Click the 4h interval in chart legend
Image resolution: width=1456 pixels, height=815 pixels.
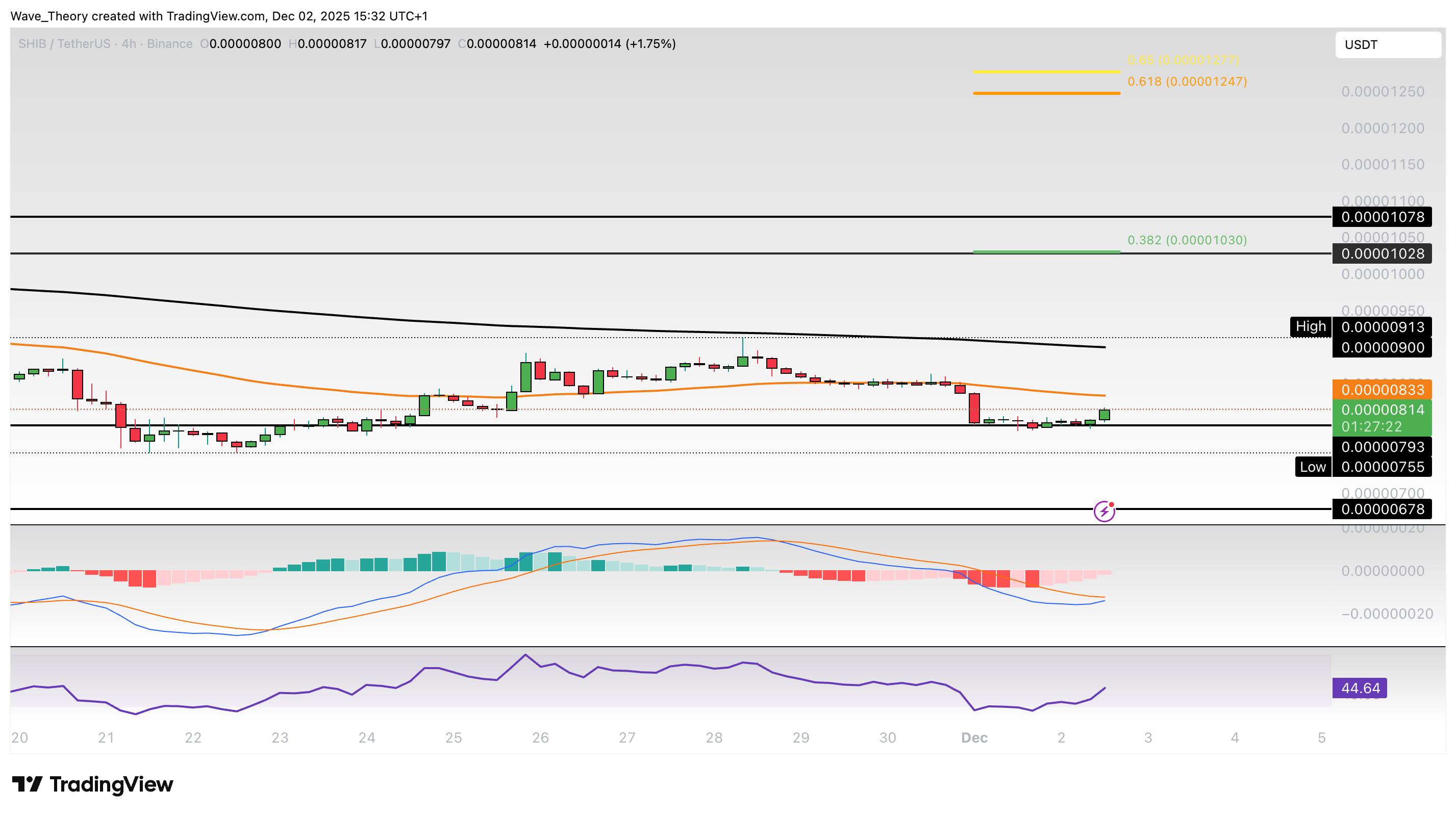point(128,43)
